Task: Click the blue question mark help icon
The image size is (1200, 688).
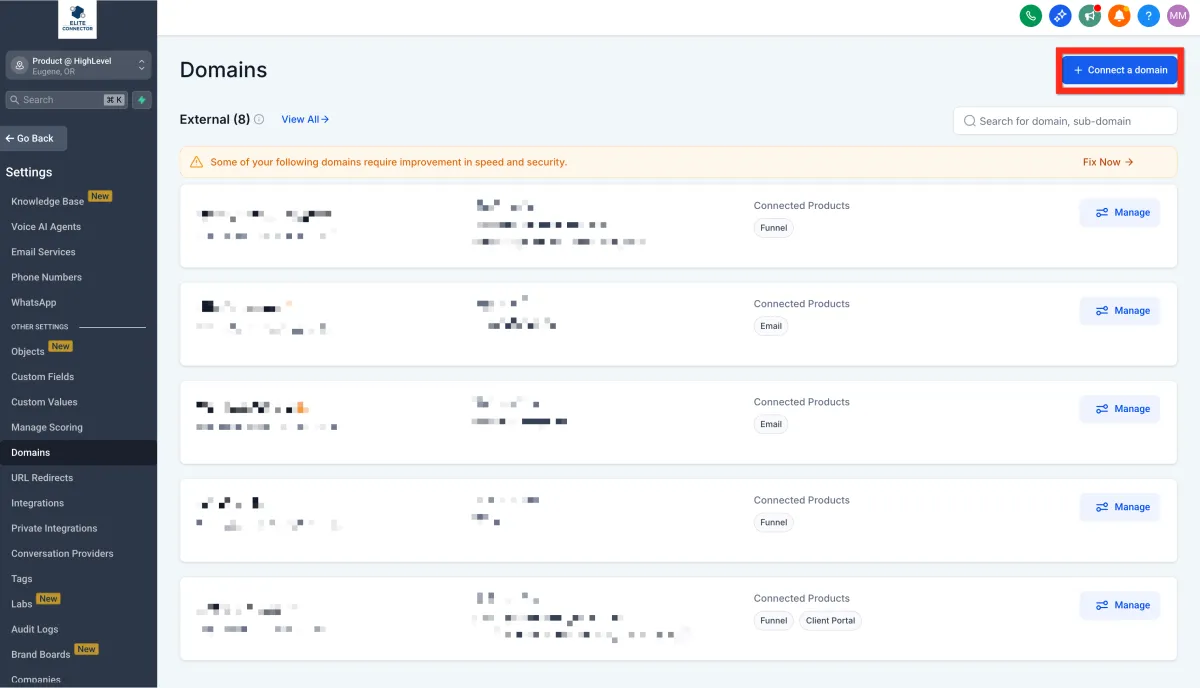Action: point(1149,16)
